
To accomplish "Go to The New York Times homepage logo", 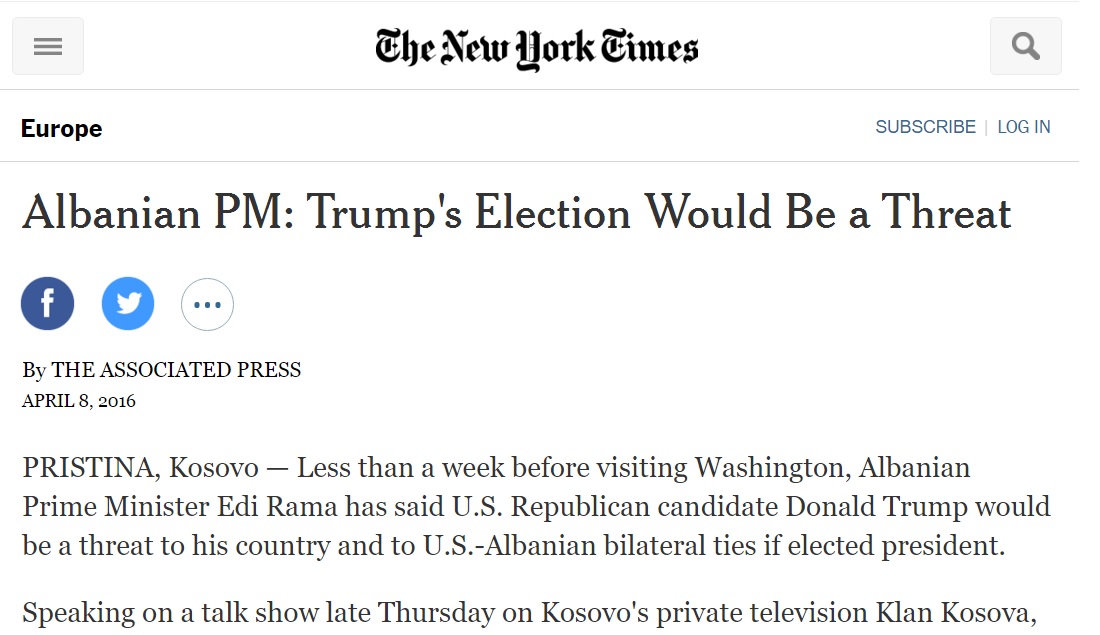I will coord(537,48).
